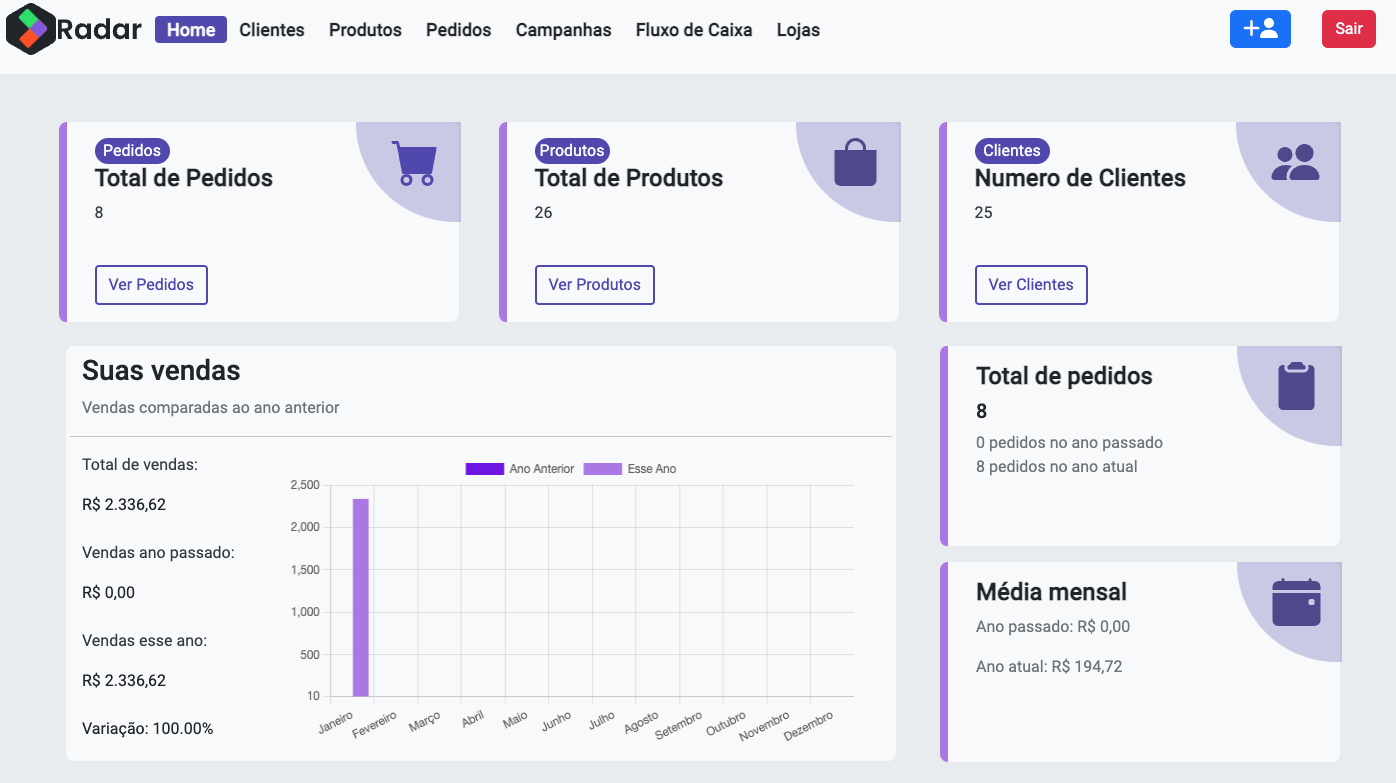Viewport: 1396px width, 783px height.
Task: Switch to the Fluxo de Caixa section
Action: point(693,30)
